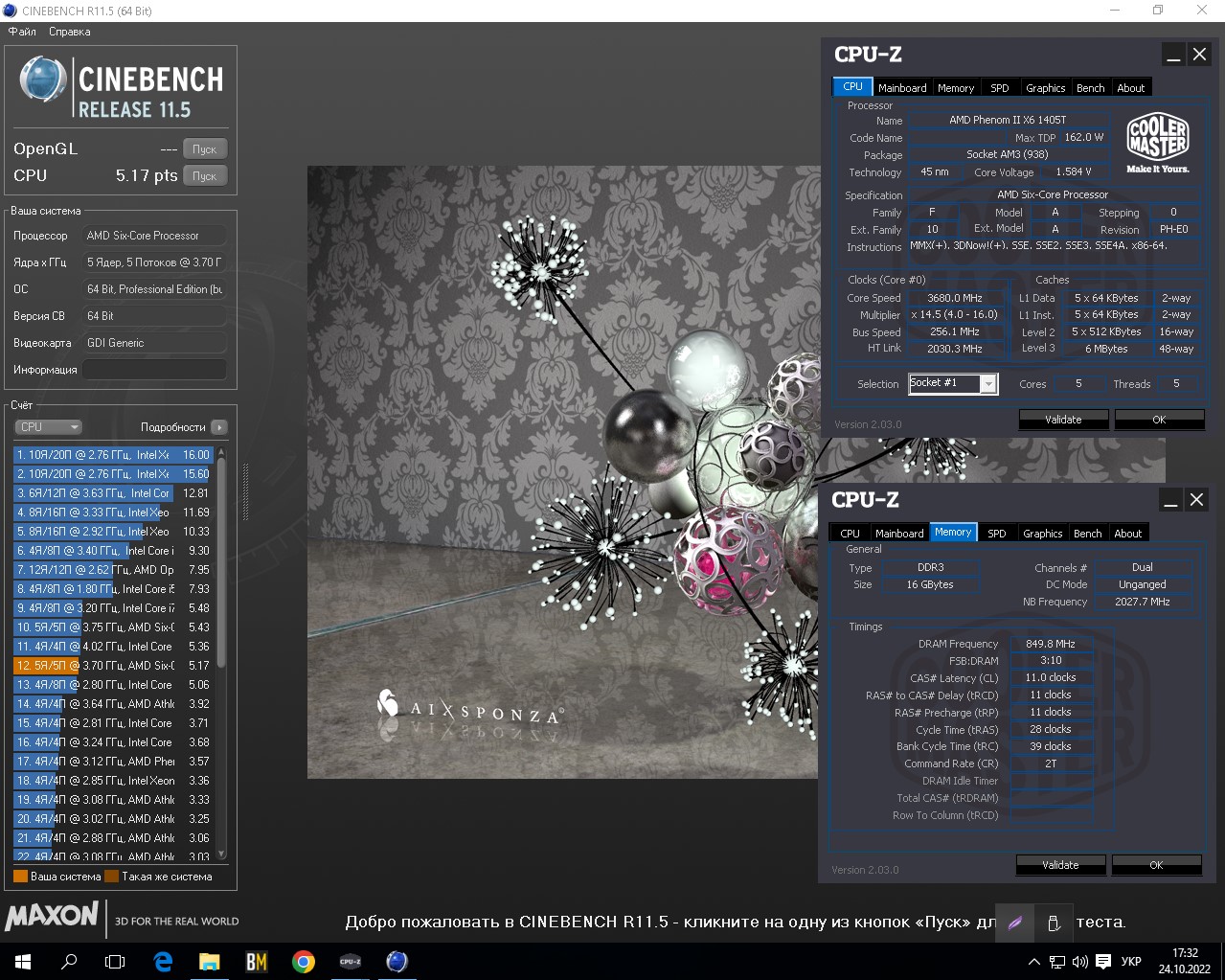1225x980 pixels.
Task: Select Mainboard tab in upper CPU-Z
Action: coord(902,87)
